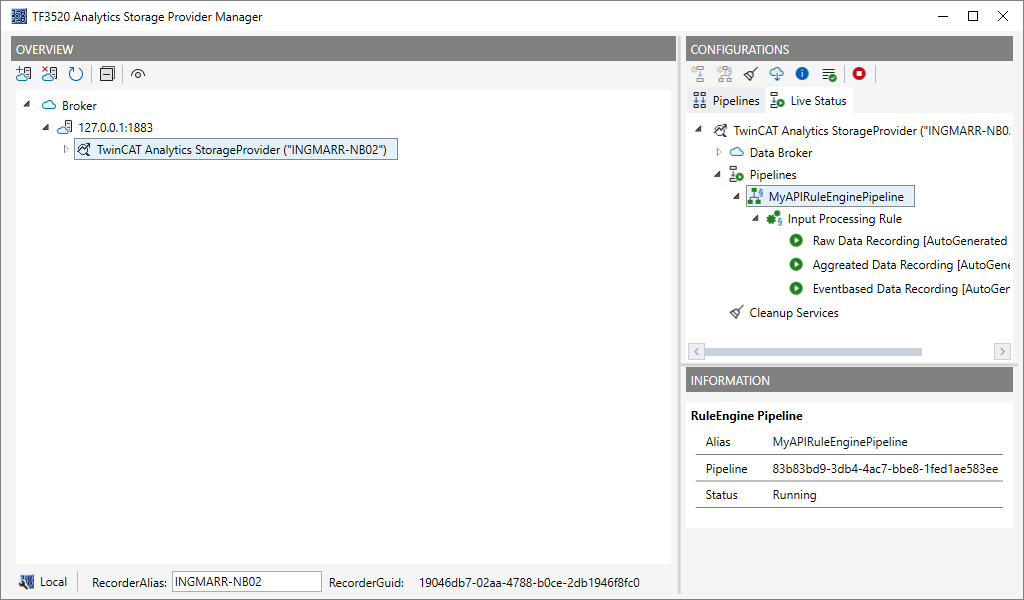The height and width of the screenshot is (600, 1024).
Task: Collapse the MyAPIRuleEnginePipeline node
Action: pyautogui.click(x=736, y=197)
